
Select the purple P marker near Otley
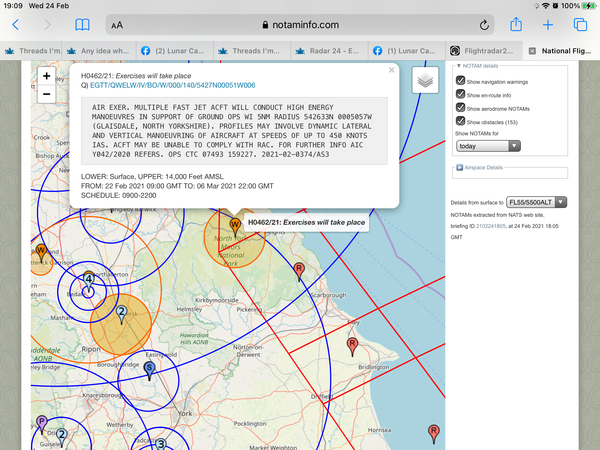click(42, 424)
